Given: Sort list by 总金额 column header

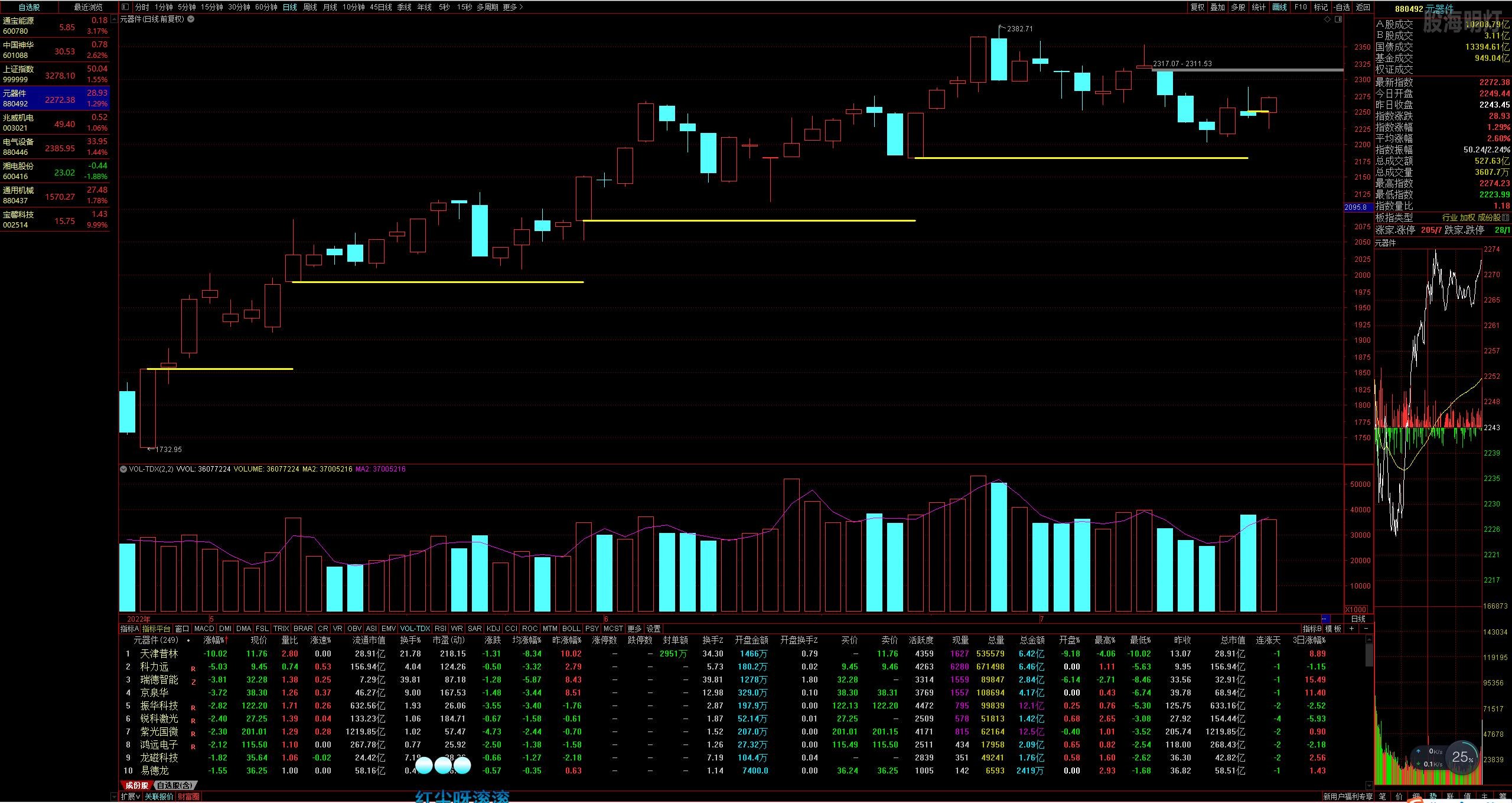Looking at the screenshot, I should [x=1032, y=640].
